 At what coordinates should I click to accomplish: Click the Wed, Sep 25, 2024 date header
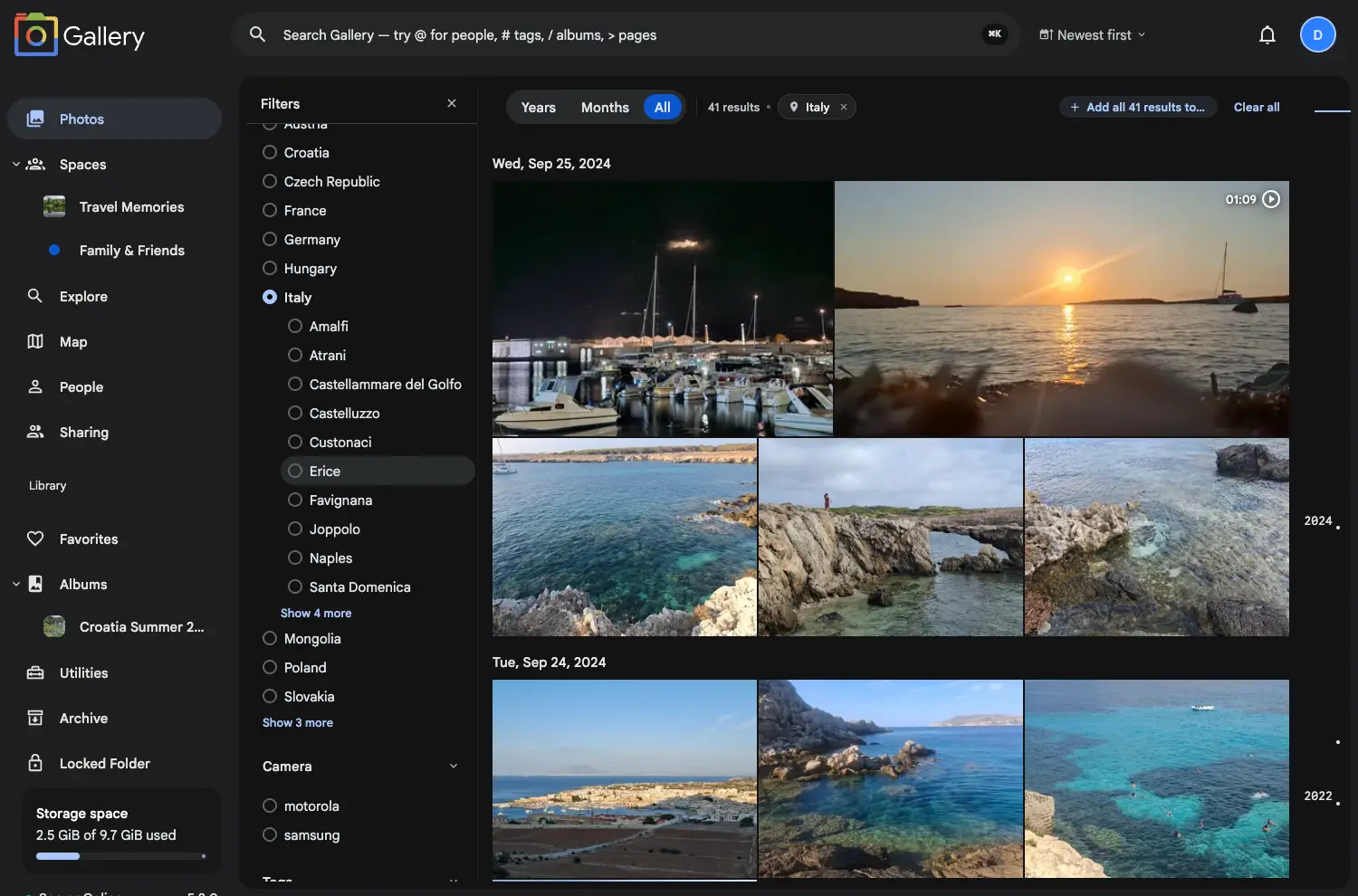click(x=551, y=163)
